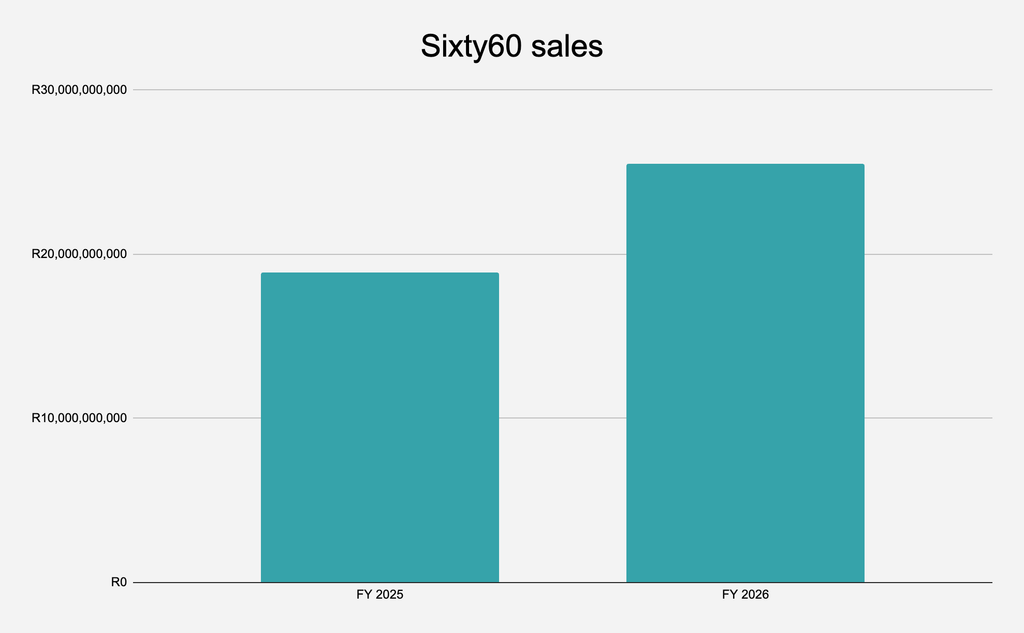Screen dimensions: 1024x633
Task: Click the R10,000,000,000 axis label
Action: (79, 417)
